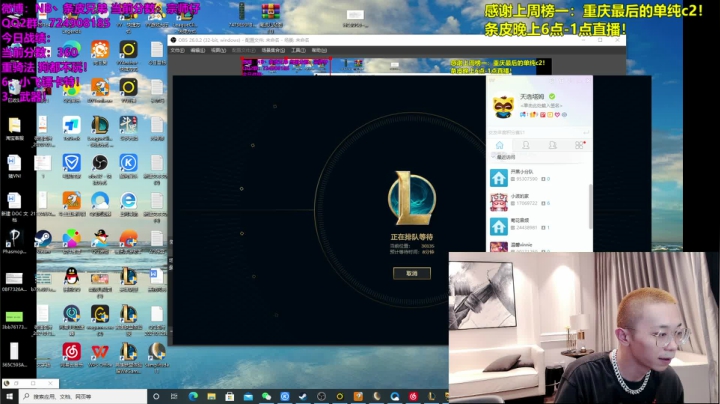Image resolution: width=720 pixels, height=404 pixels.
Task: Click YY signature input under username
Action: pos(541,106)
